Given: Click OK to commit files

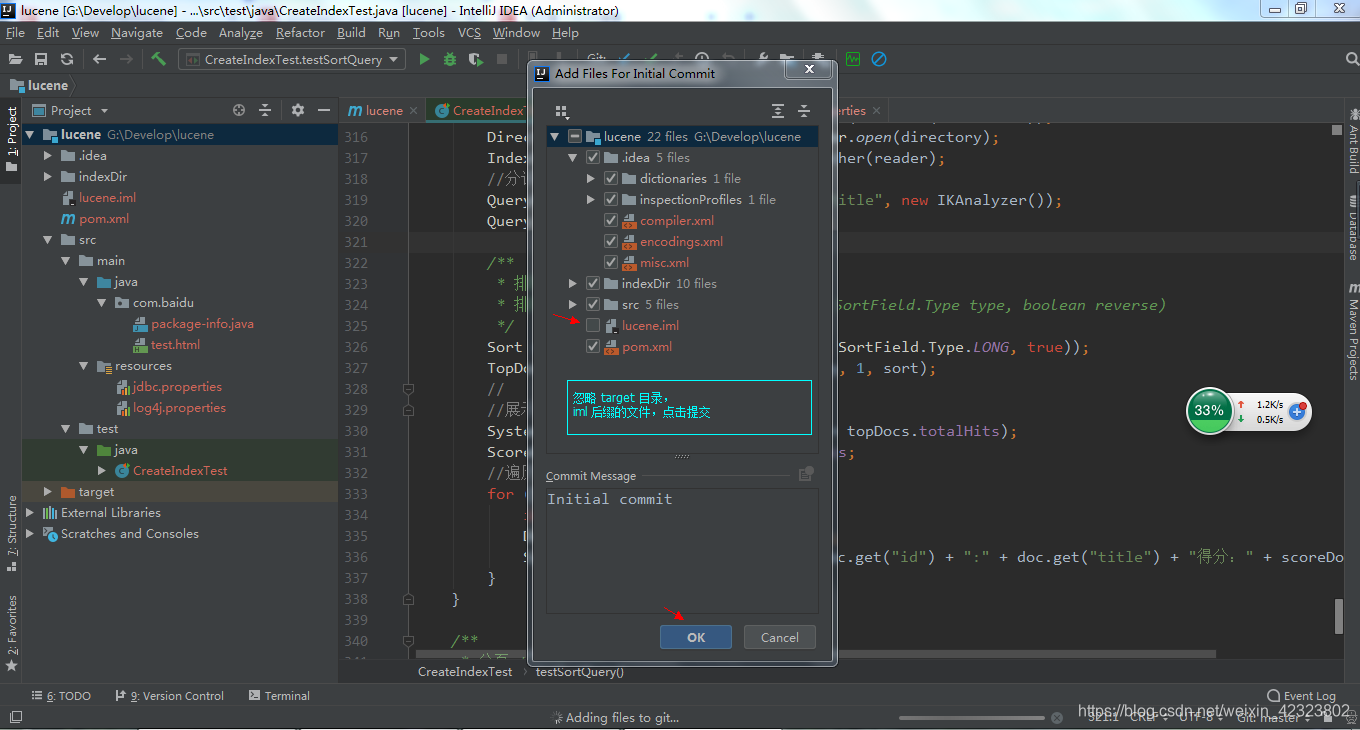Looking at the screenshot, I should click(696, 637).
